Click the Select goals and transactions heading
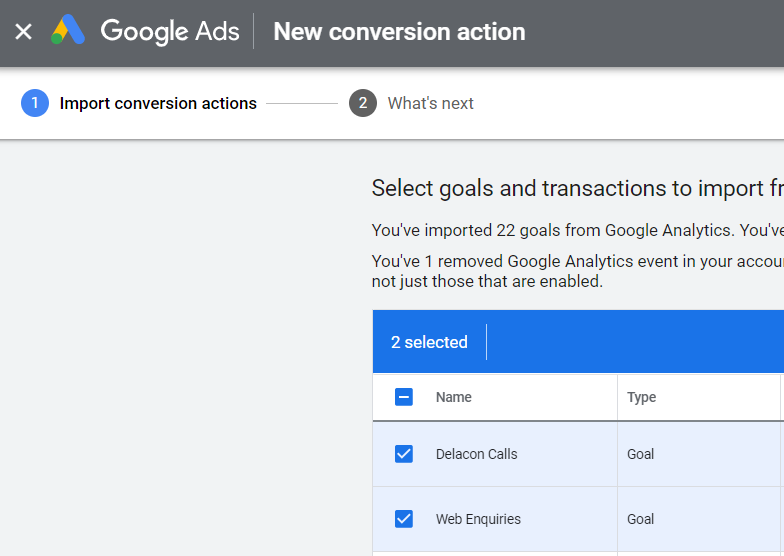784x556 pixels. point(578,188)
